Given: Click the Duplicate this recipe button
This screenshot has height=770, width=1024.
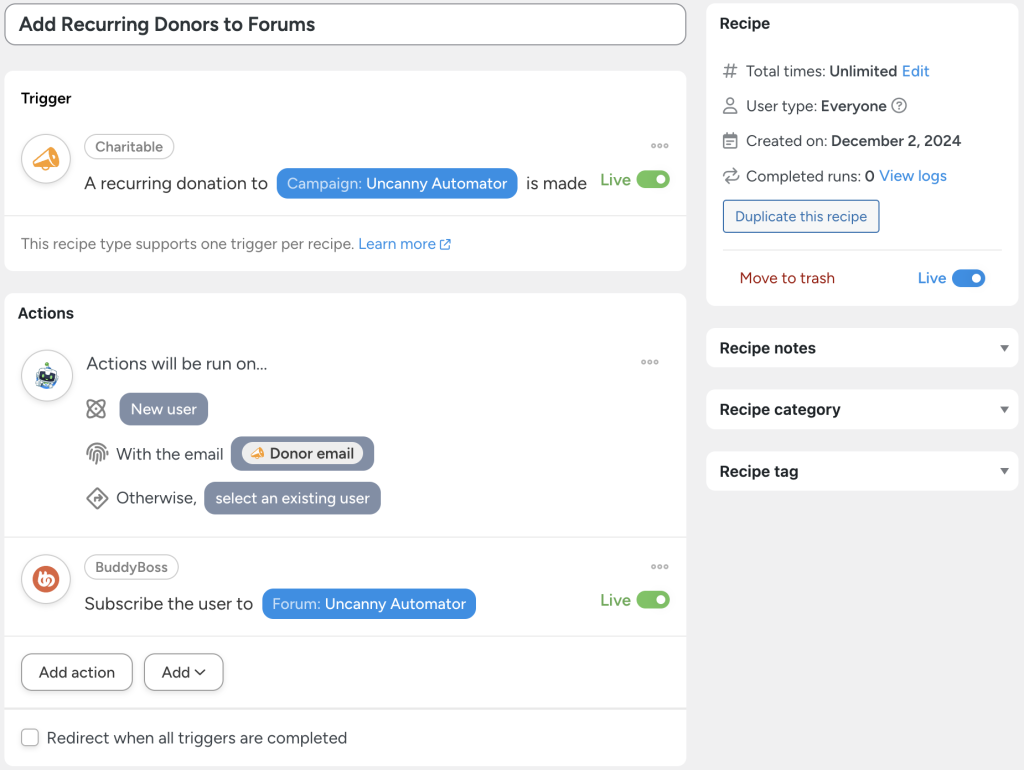Looking at the screenshot, I should click(x=800, y=216).
